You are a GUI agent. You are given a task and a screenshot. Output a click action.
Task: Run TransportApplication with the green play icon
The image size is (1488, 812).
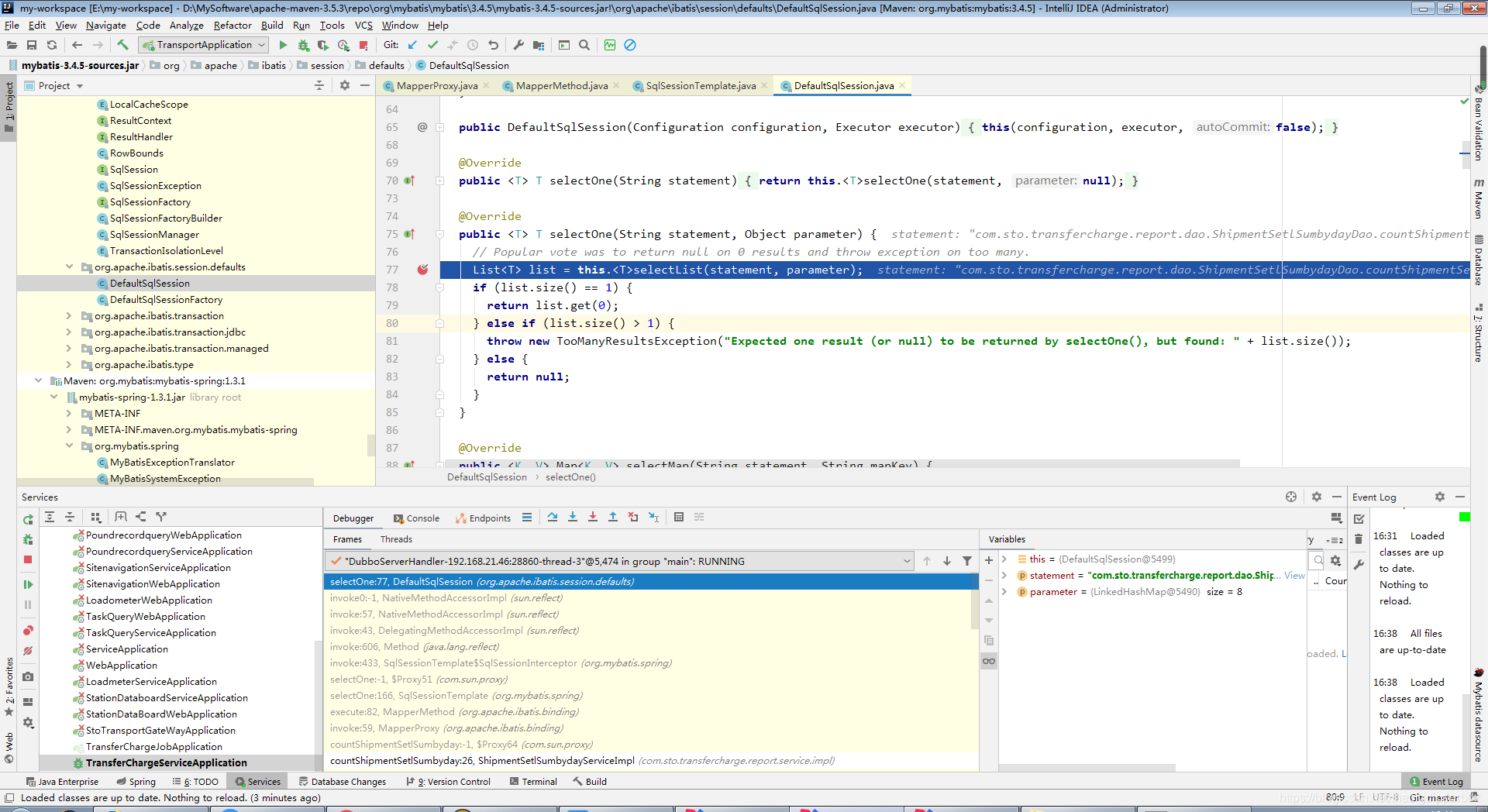tap(283, 45)
